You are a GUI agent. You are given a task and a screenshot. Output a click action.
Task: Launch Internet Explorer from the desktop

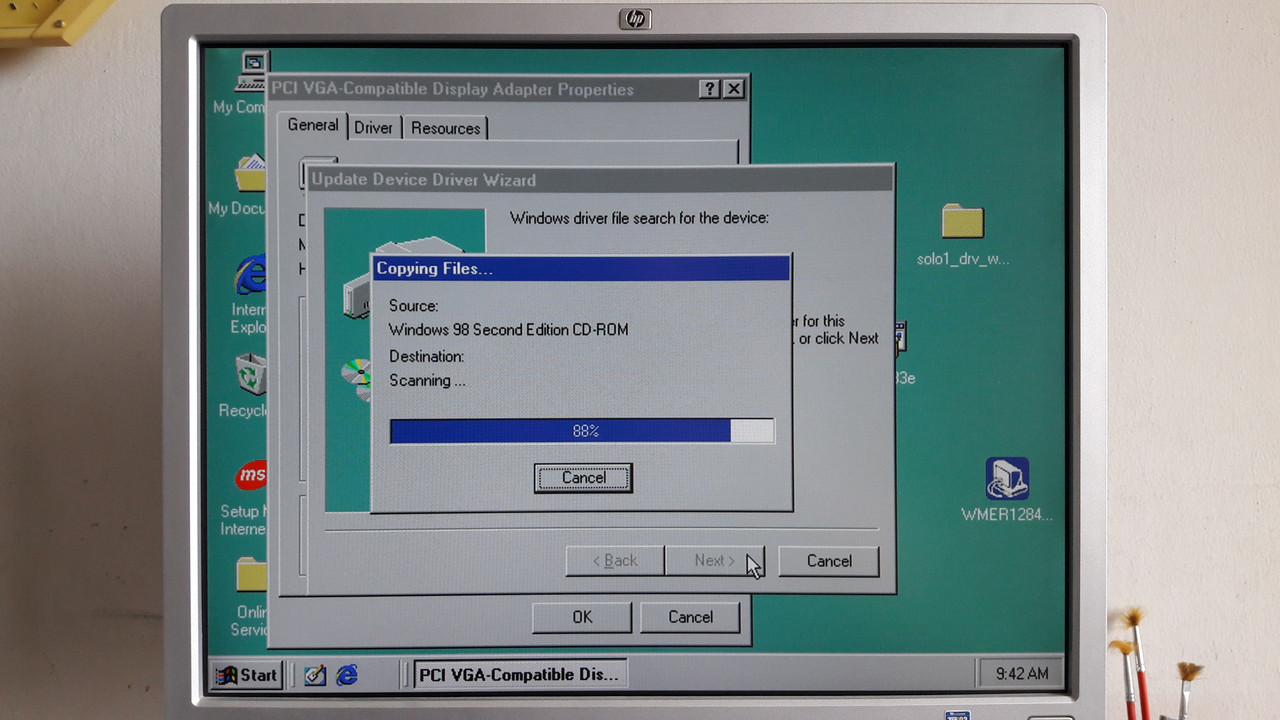point(251,274)
